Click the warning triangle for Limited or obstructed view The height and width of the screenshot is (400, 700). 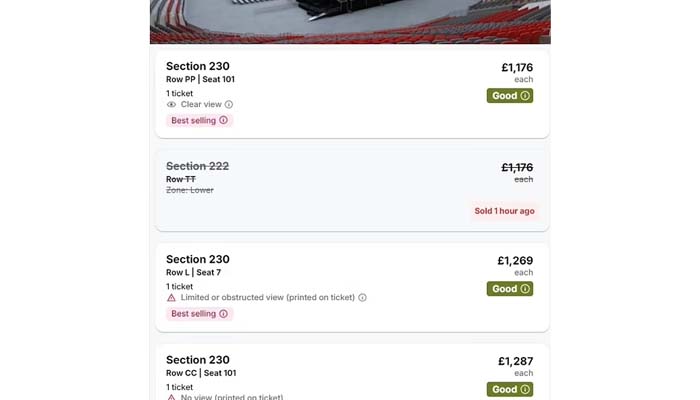point(171,297)
